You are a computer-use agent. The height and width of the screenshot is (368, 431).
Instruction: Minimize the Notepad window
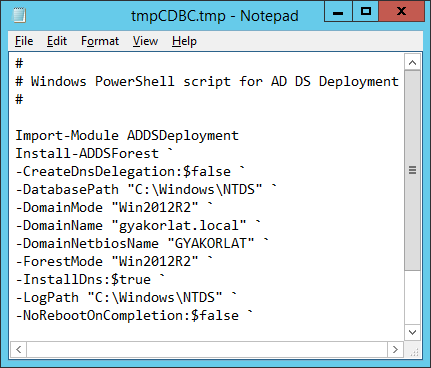338,12
